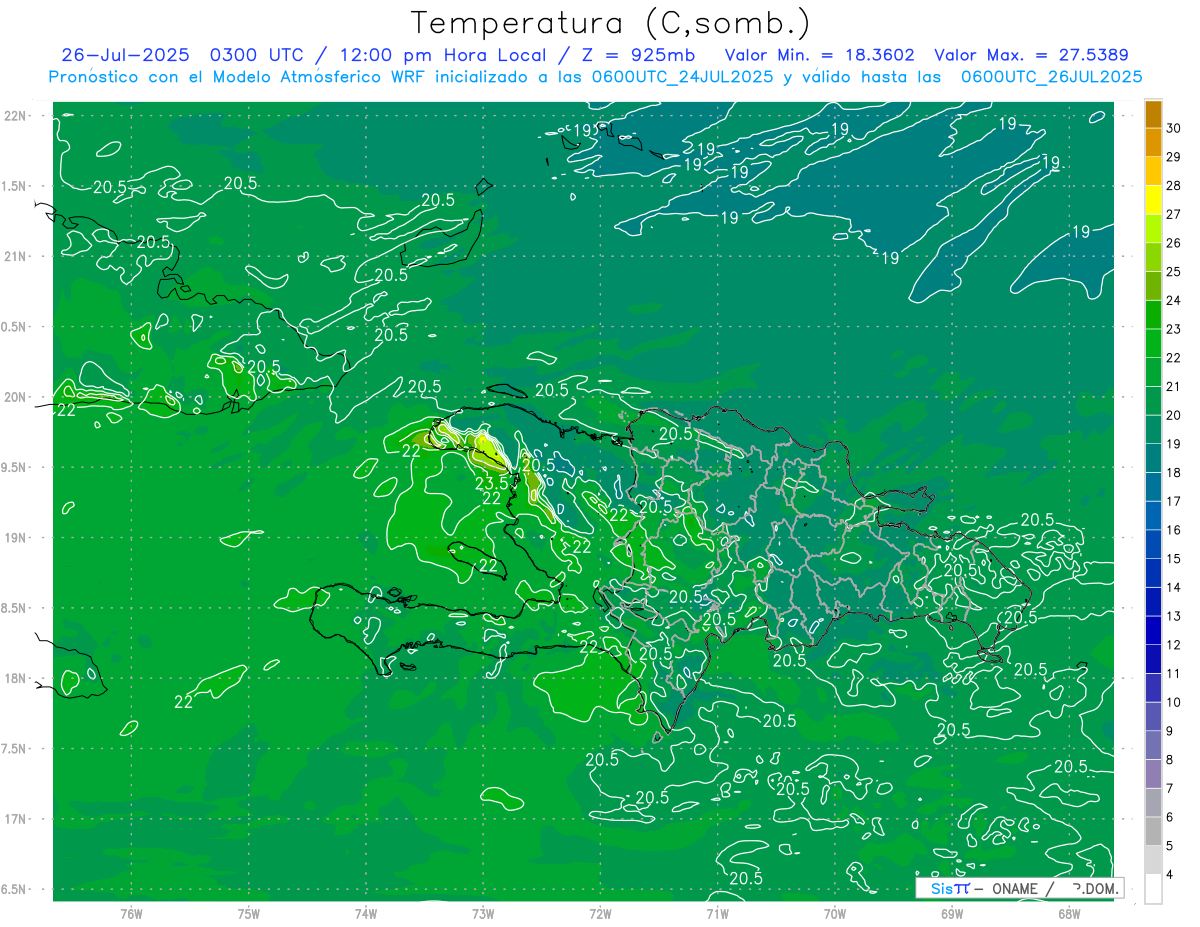Click the '27' value on the color scale
This screenshot has width=1200, height=927.
pyautogui.click(x=1174, y=214)
